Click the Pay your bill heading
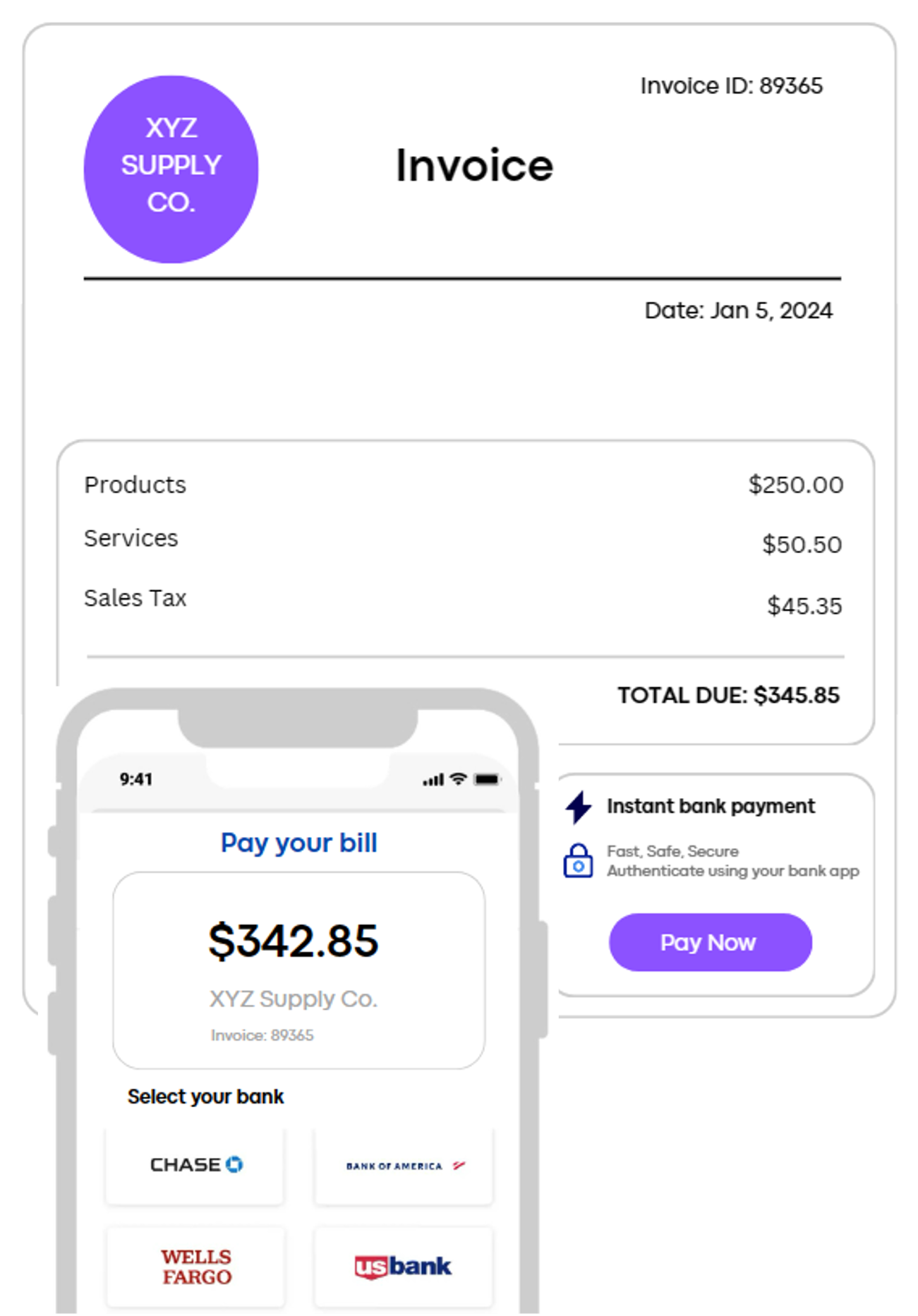Image resolution: width=918 pixels, height=1316 pixels. click(298, 843)
